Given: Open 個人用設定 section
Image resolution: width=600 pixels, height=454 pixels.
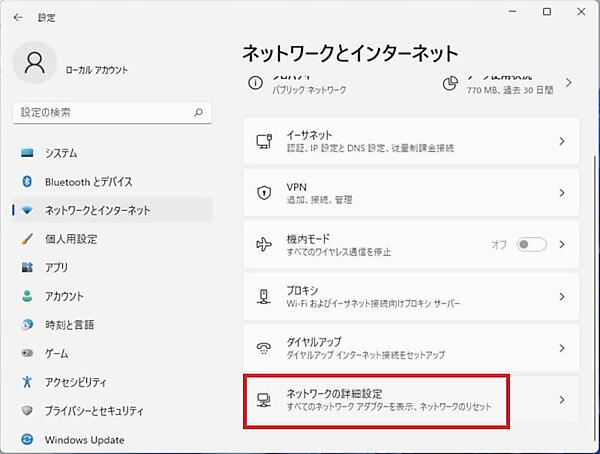Looking at the screenshot, I should 112,239.
